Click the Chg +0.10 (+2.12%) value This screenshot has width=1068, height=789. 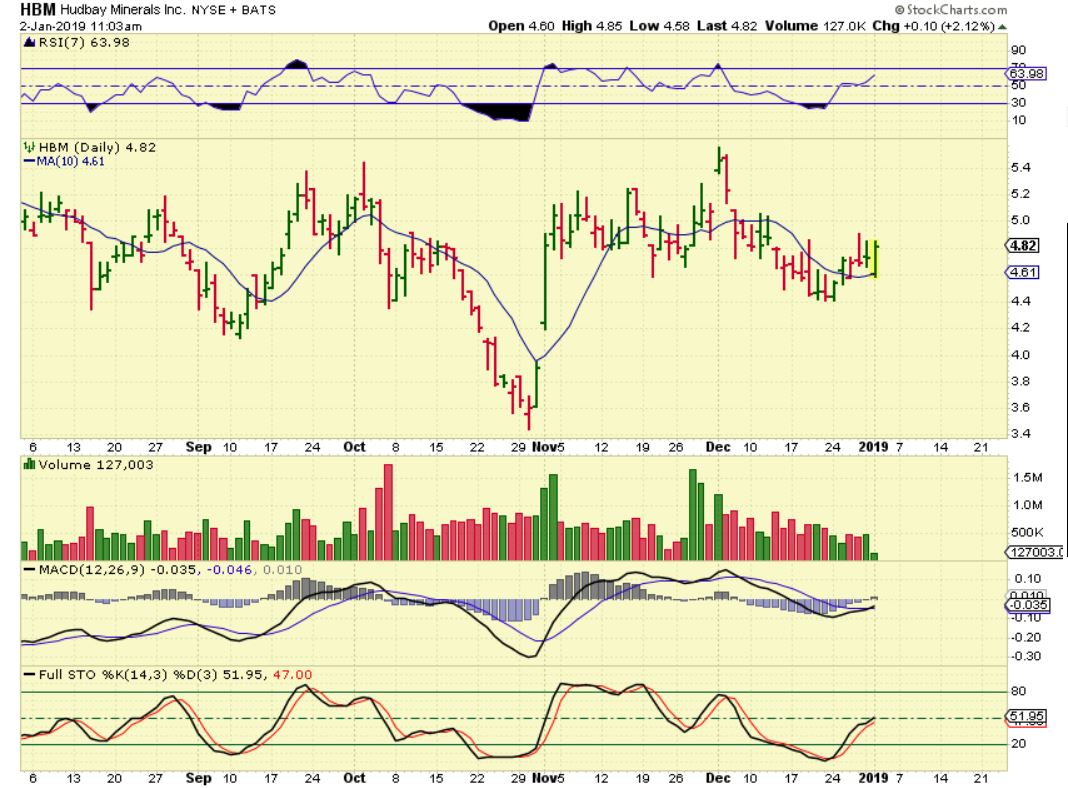pos(934,26)
